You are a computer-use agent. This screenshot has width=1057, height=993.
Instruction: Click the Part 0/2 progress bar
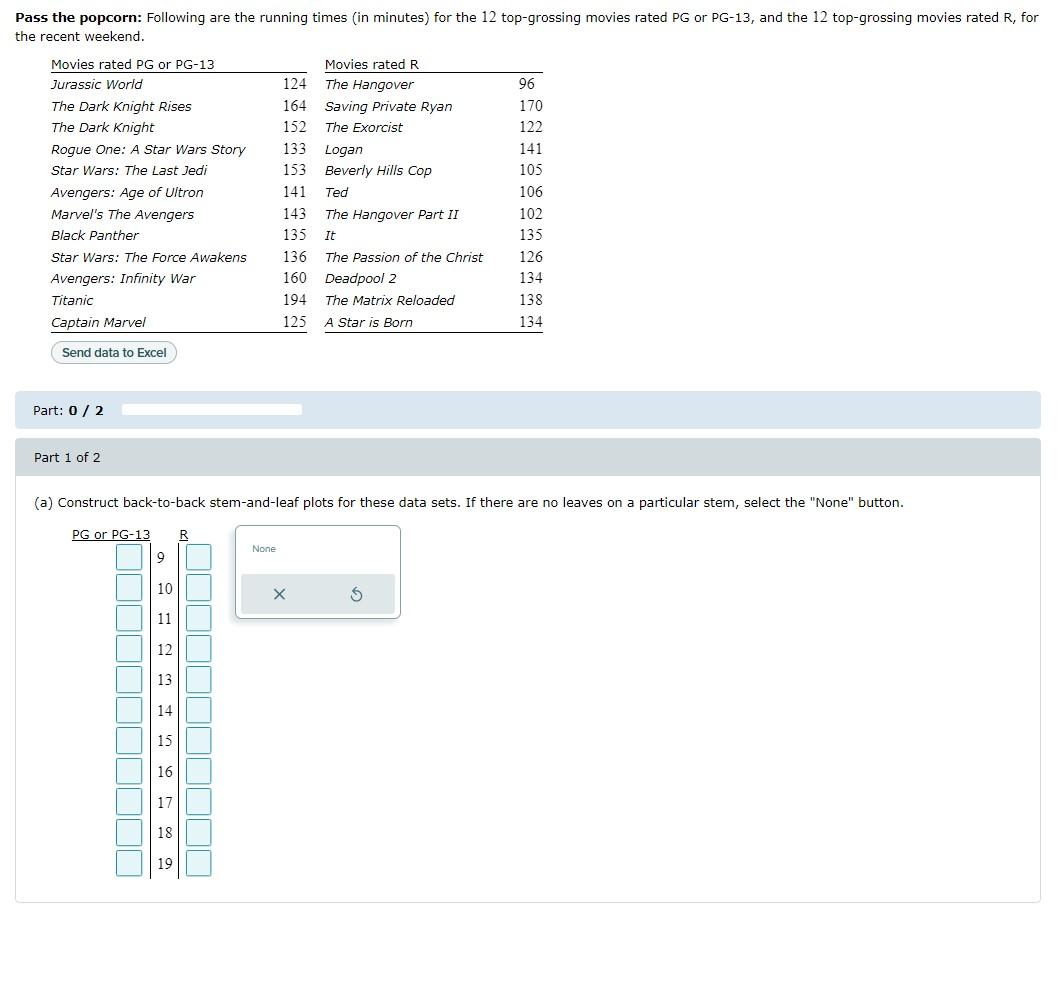[211, 409]
